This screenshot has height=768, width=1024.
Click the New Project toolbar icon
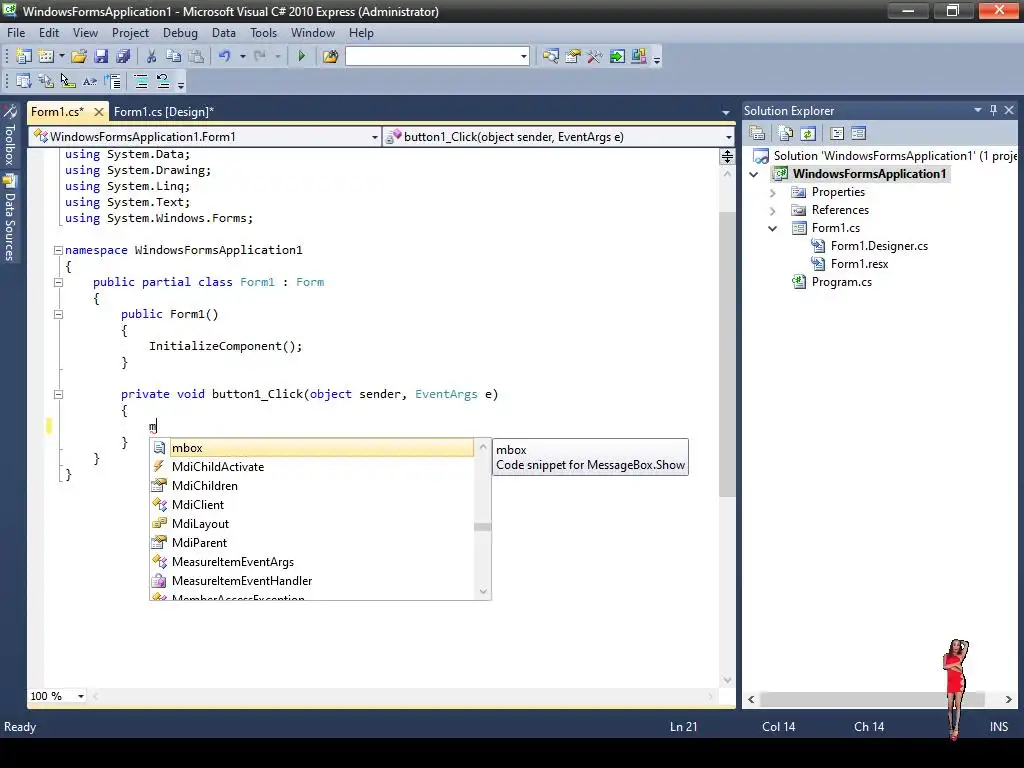(24, 56)
